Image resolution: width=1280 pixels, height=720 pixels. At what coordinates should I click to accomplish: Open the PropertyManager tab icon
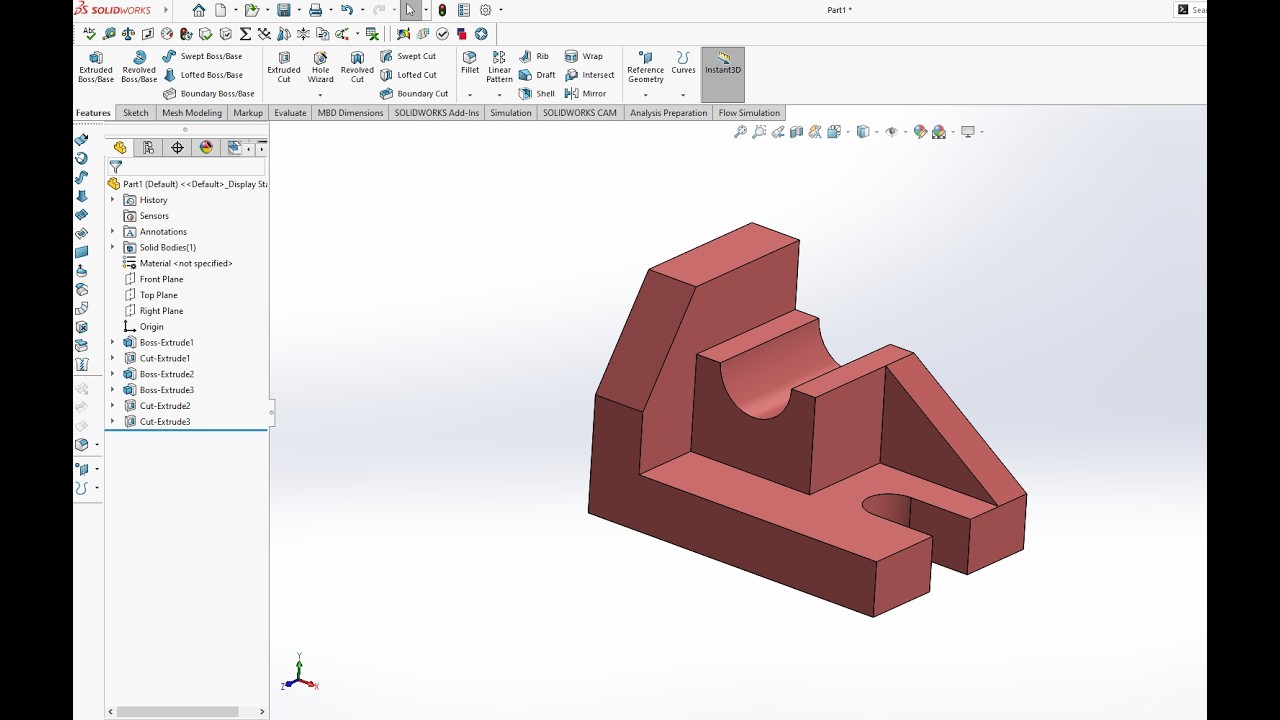pos(148,148)
